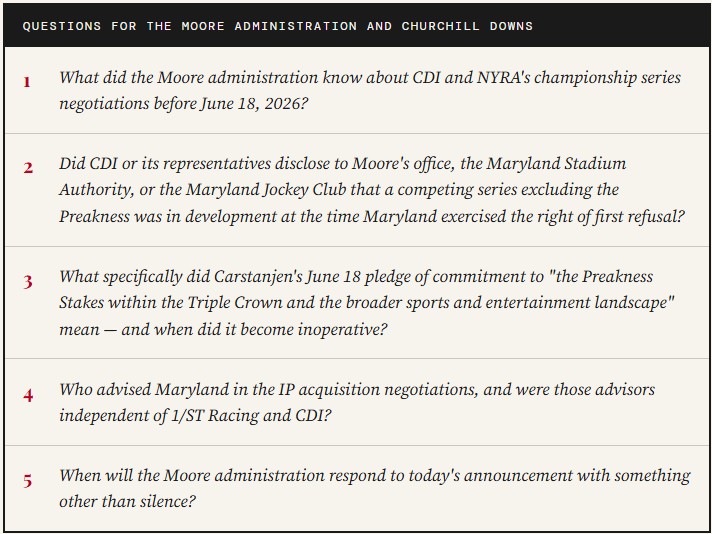Click 'and when did it become inoperative?' text
712x534 pixels.
[x=253, y=329]
